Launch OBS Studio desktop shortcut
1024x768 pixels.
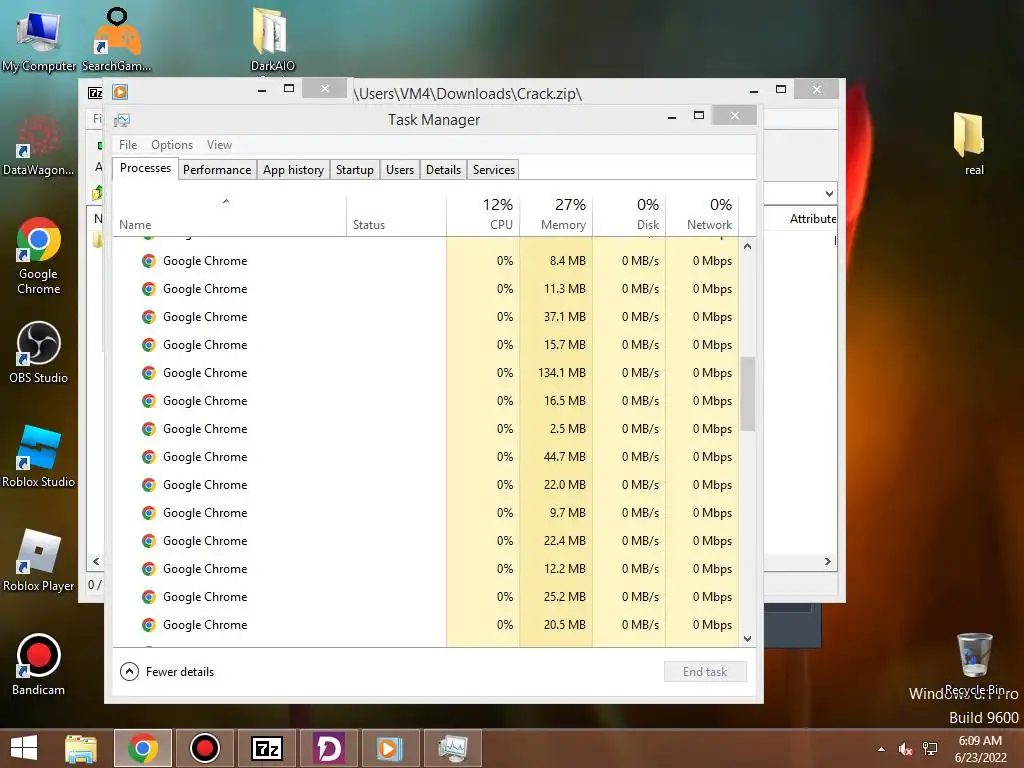coord(39,353)
